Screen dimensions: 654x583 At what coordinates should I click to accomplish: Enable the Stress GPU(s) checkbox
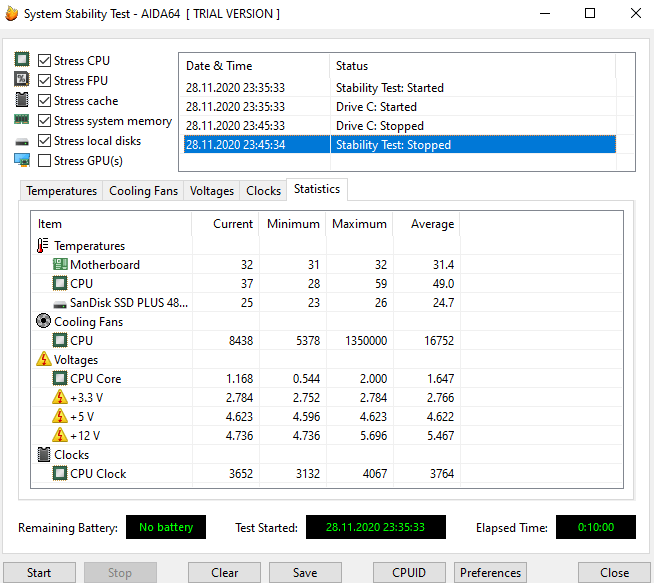point(45,161)
